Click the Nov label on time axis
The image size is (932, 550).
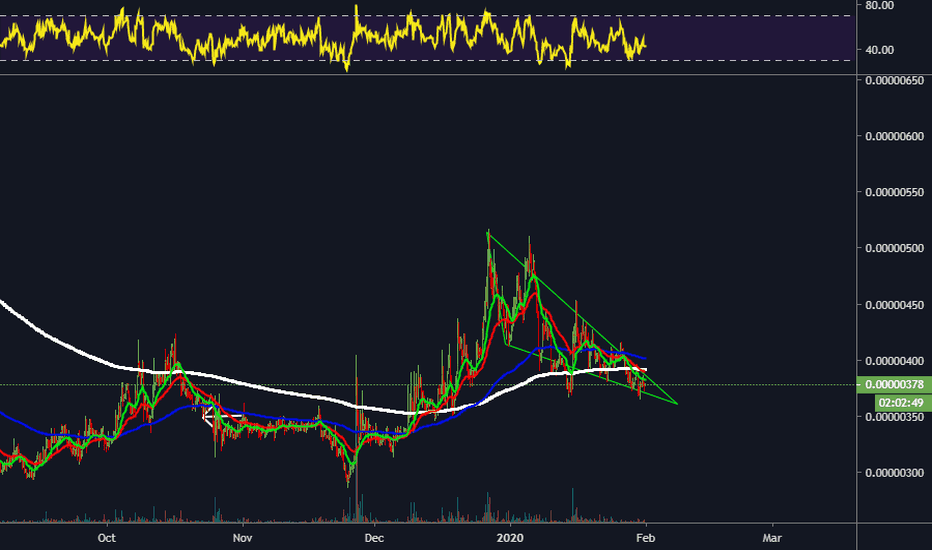pyautogui.click(x=243, y=538)
